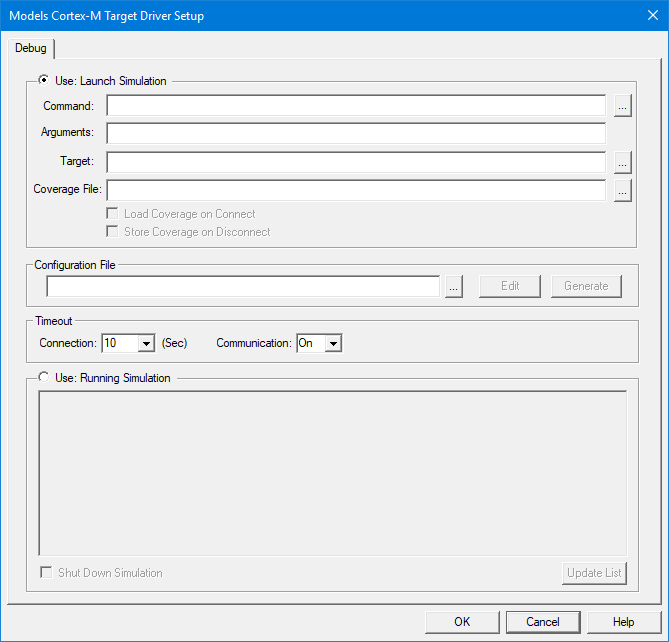Select the Use: Running Simulation option
Viewport: 669px width, 642px height.
(x=44, y=378)
